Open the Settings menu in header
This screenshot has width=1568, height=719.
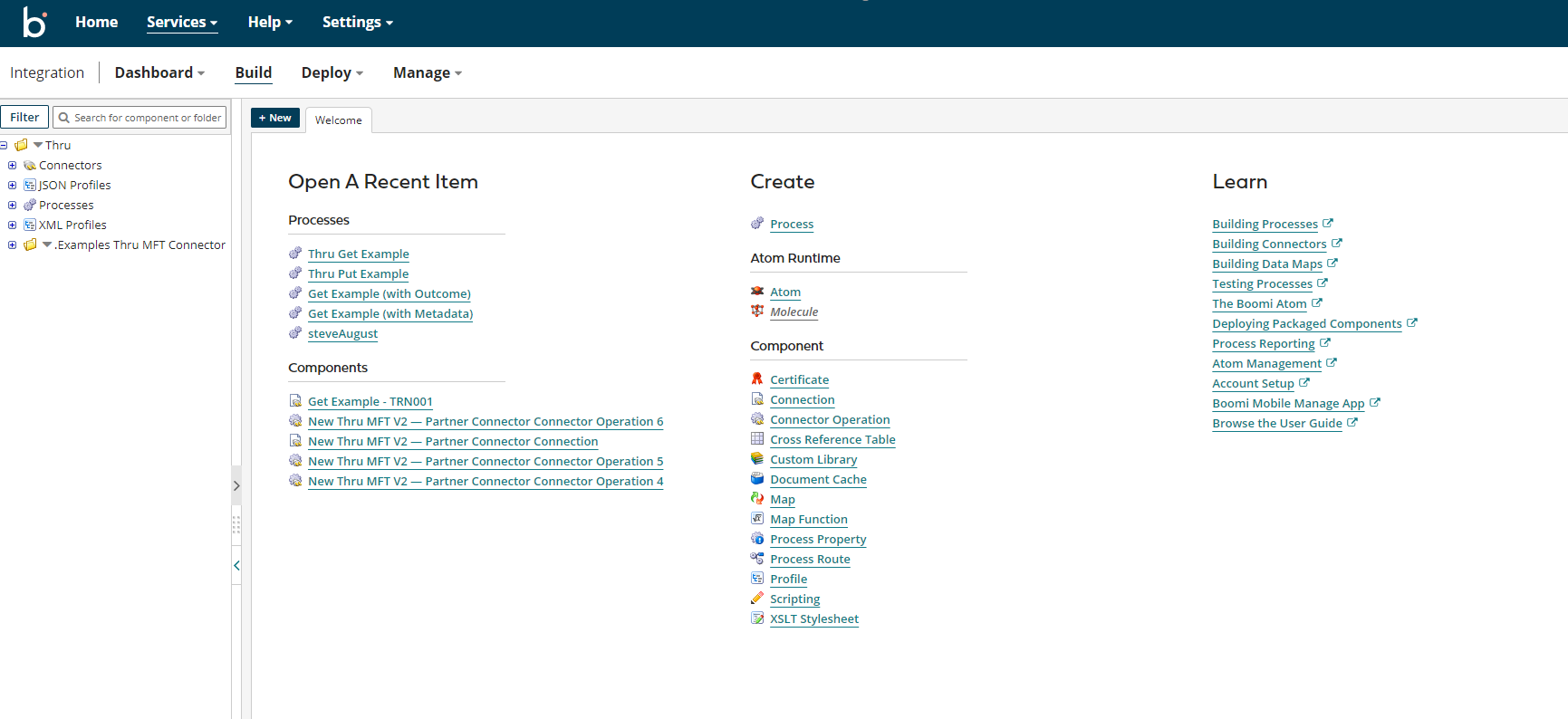[357, 23]
